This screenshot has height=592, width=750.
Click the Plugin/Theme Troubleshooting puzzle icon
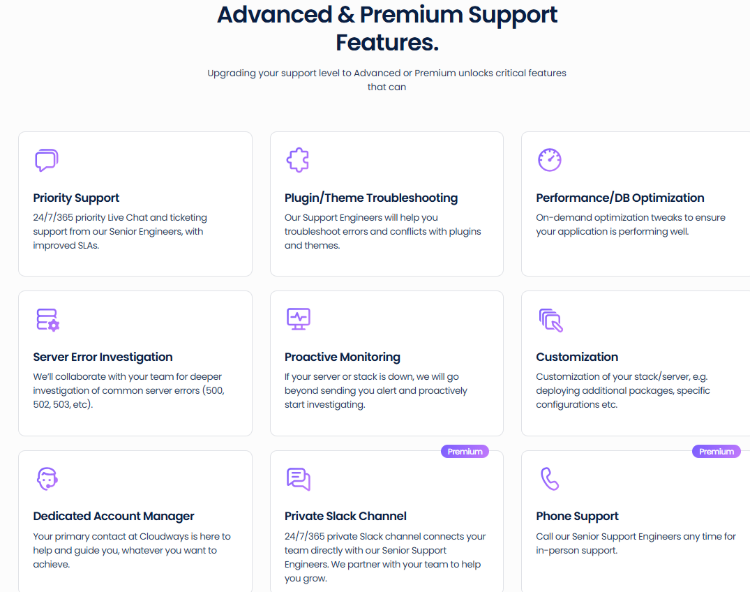pos(298,160)
